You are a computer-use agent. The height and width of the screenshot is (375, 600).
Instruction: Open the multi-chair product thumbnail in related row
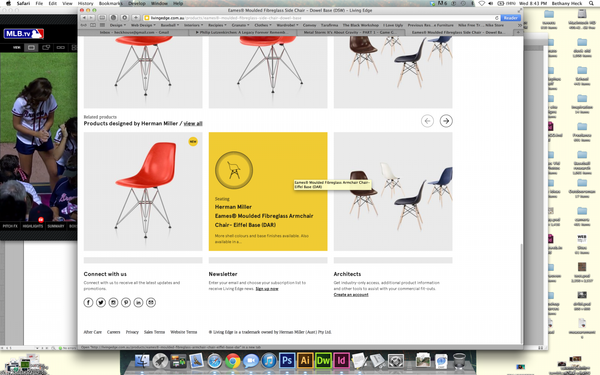click(393, 191)
